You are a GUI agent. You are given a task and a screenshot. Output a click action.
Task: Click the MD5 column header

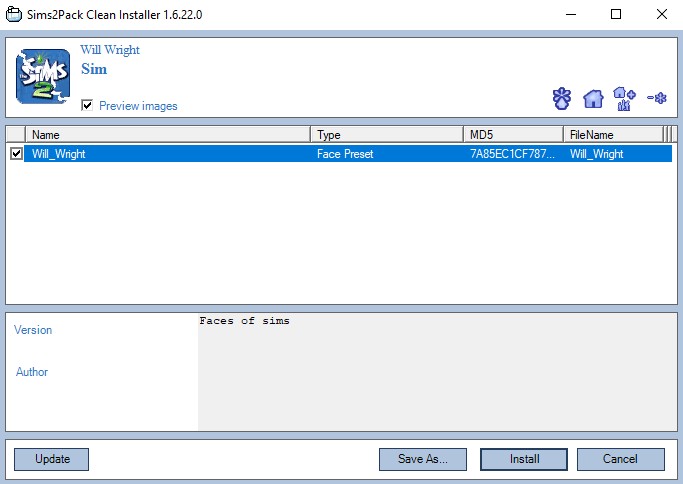[x=514, y=135]
